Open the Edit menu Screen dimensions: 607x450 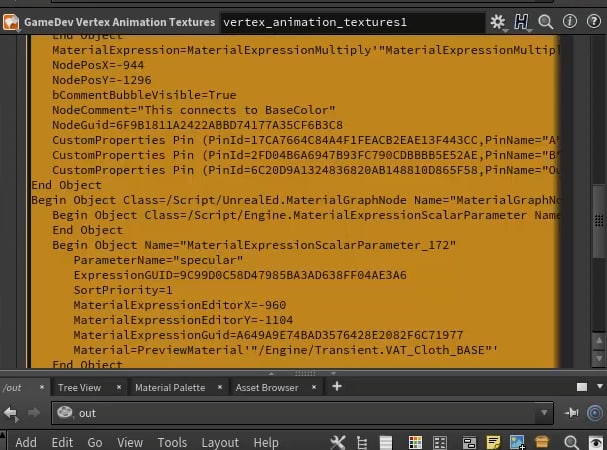[62, 442]
